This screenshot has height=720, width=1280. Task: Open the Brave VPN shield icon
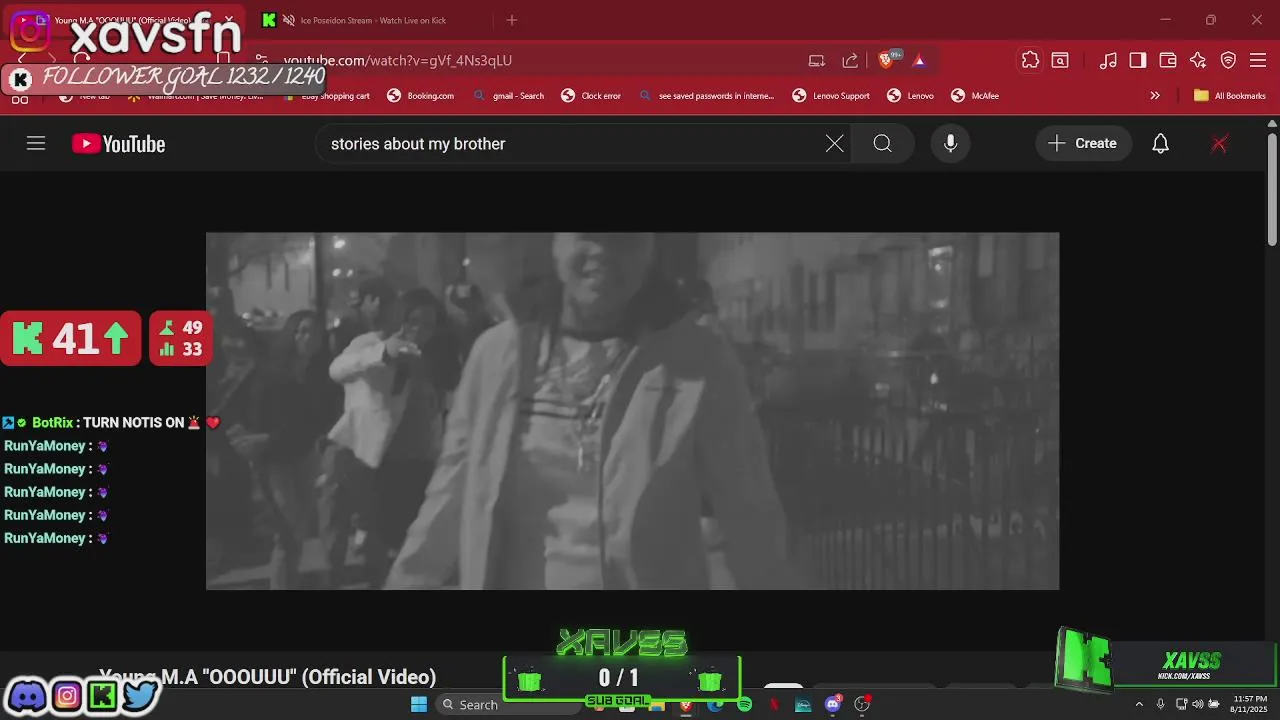[x=1228, y=60]
